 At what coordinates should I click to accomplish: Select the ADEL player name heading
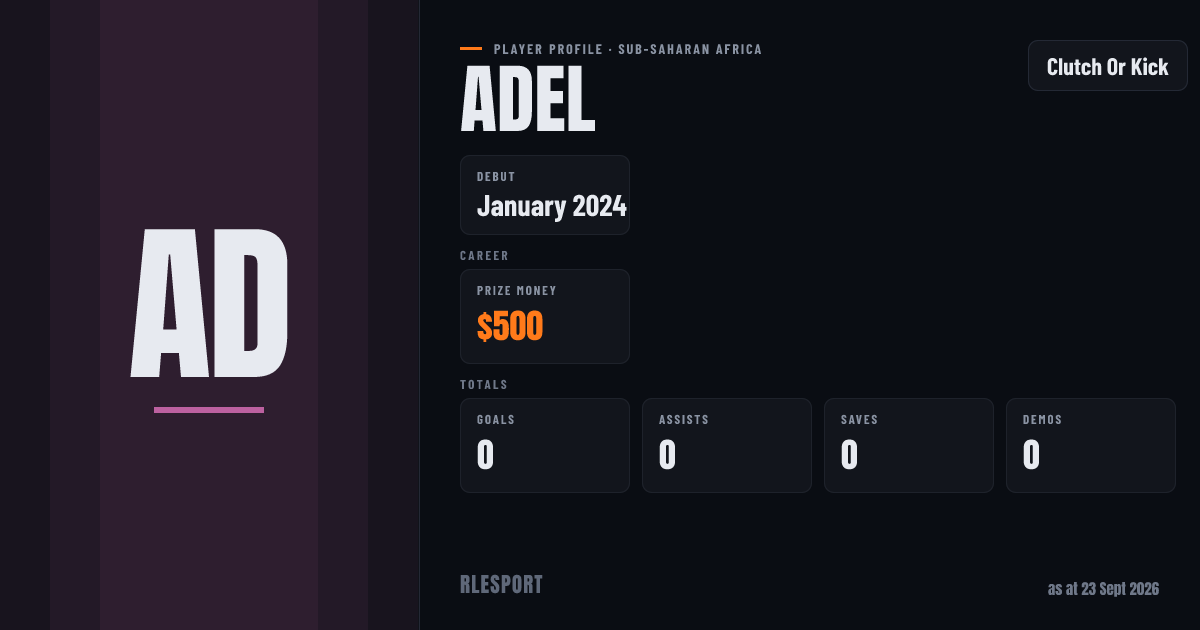[x=528, y=101]
